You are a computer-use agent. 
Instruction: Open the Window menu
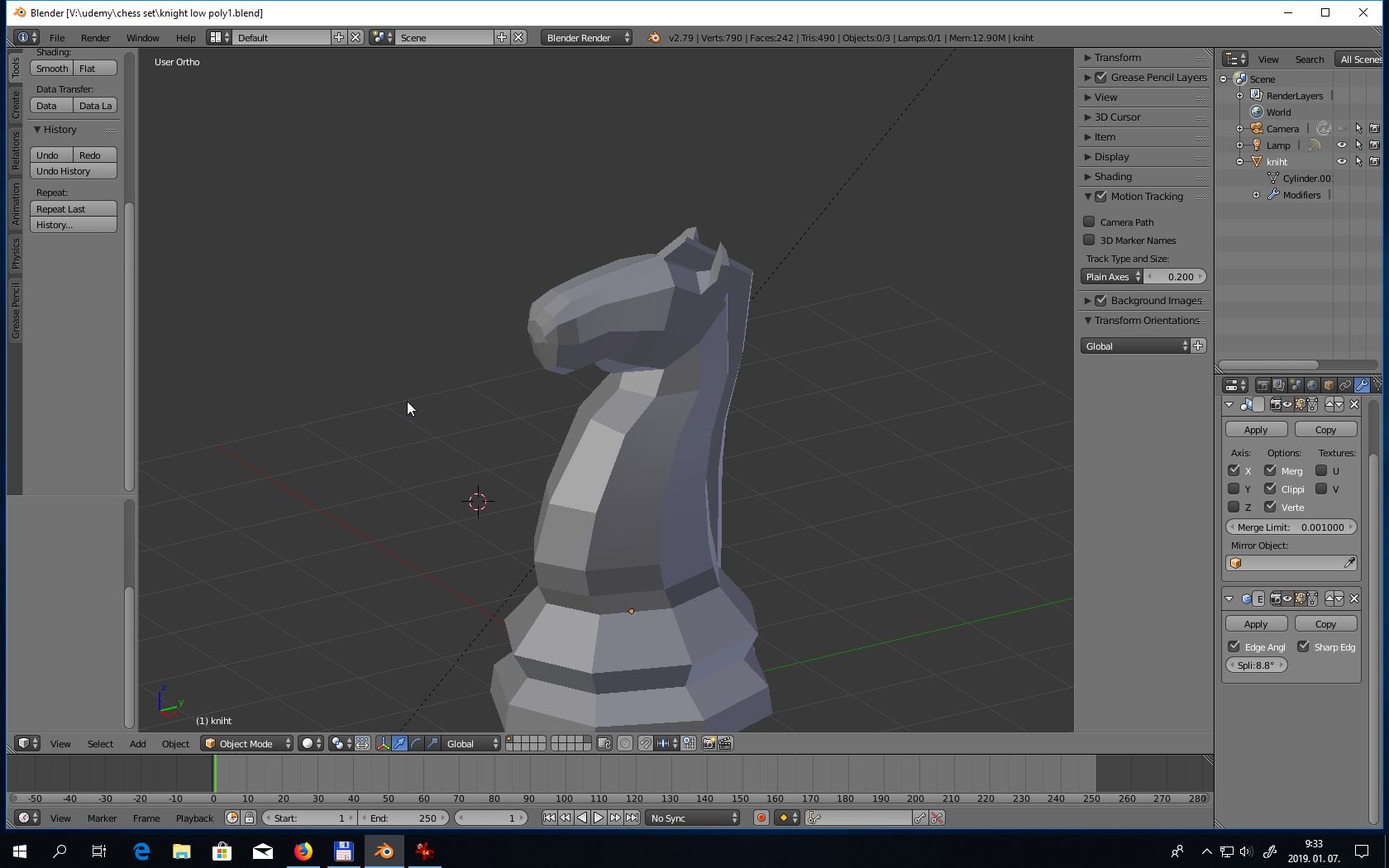tap(142, 38)
